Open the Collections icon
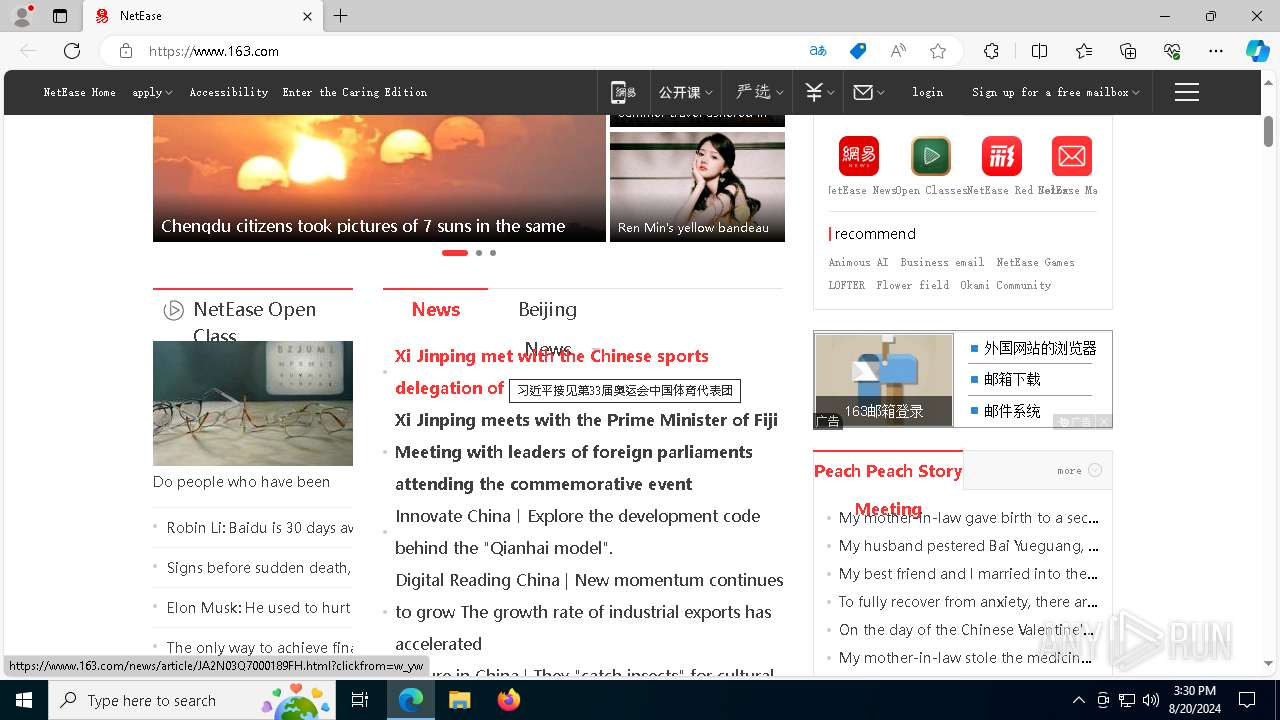The height and width of the screenshot is (720, 1280). (1128, 51)
